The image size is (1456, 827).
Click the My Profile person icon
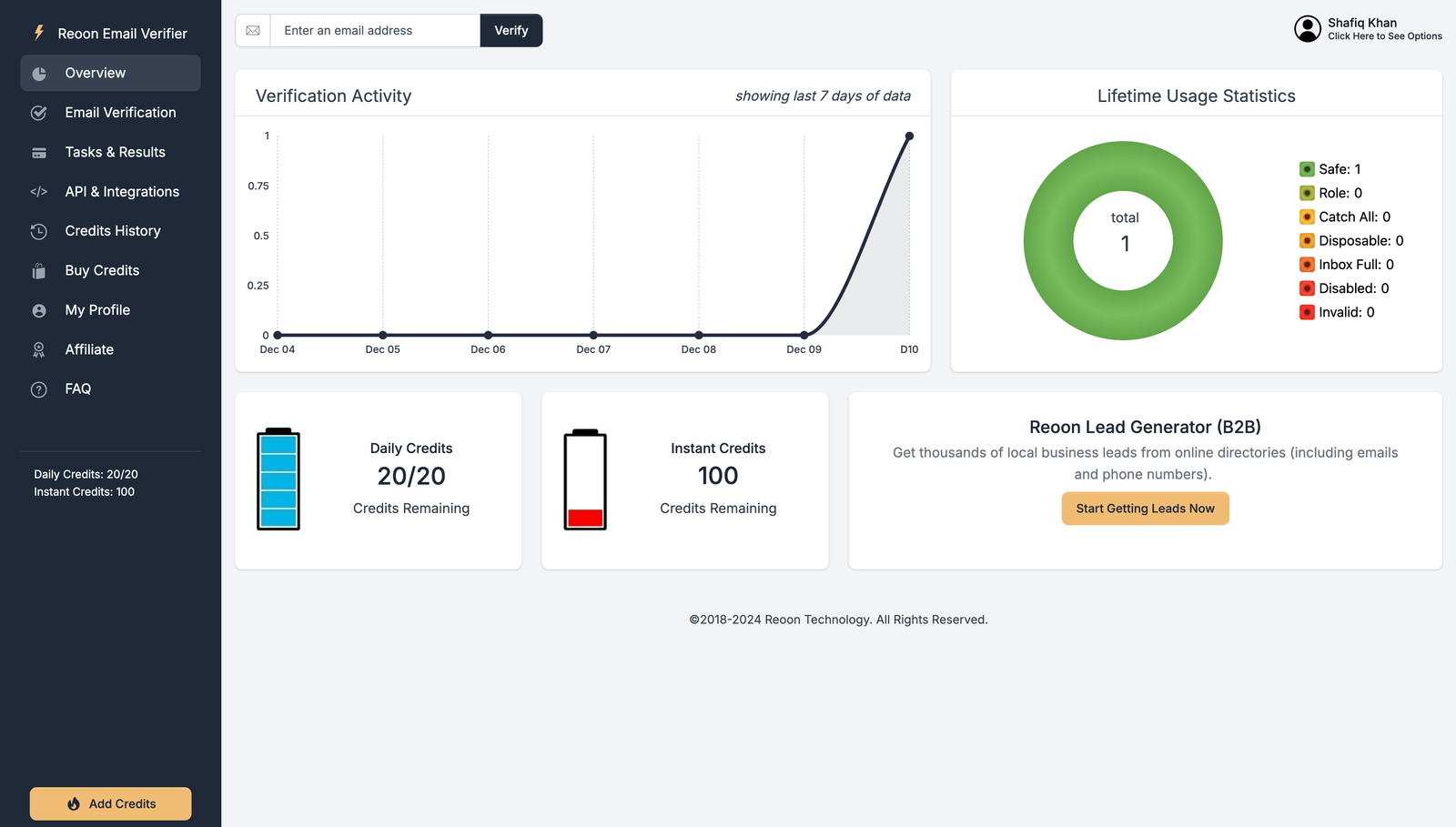(x=39, y=310)
